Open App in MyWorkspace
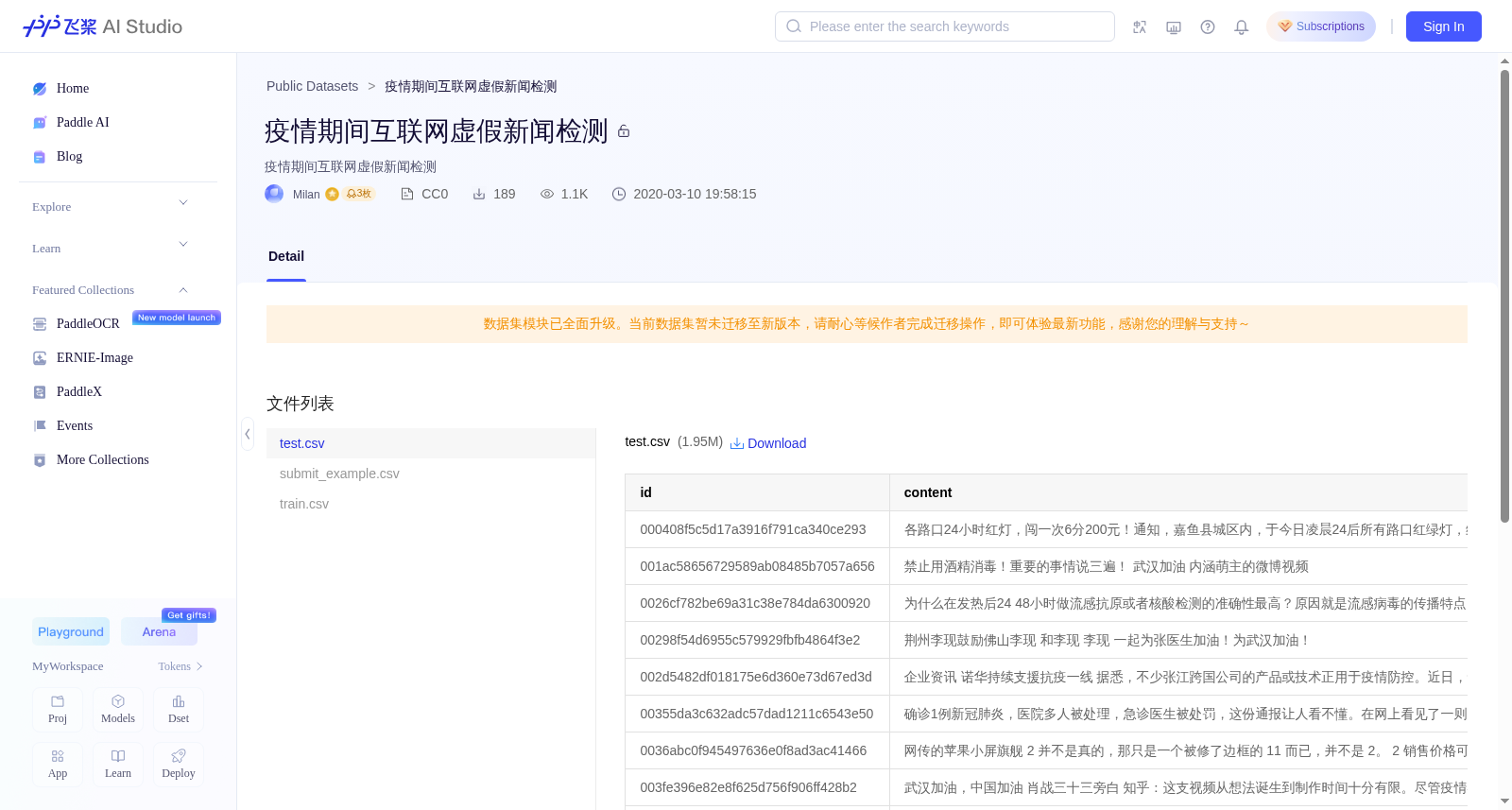1512x810 pixels. (x=58, y=765)
